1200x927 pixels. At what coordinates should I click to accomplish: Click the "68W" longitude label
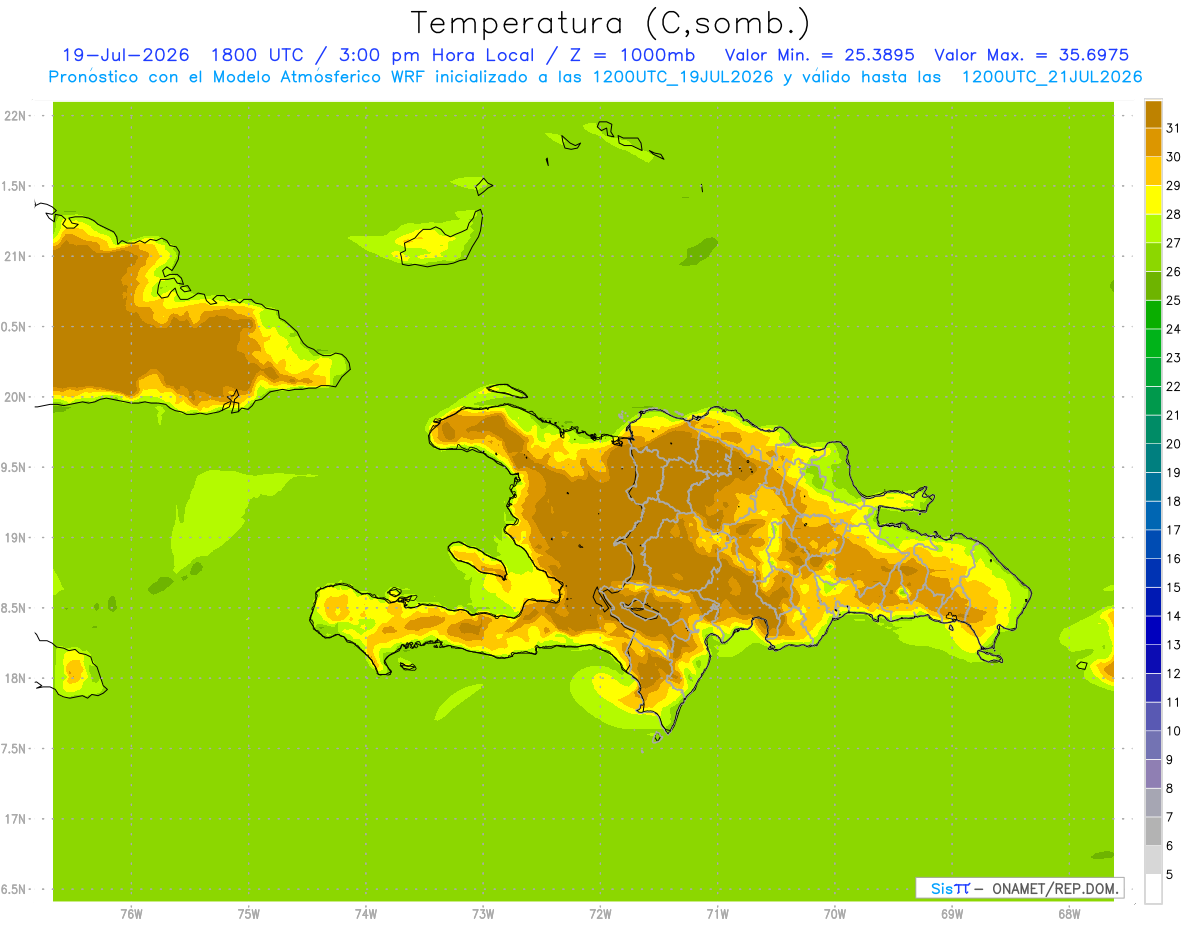[1068, 913]
